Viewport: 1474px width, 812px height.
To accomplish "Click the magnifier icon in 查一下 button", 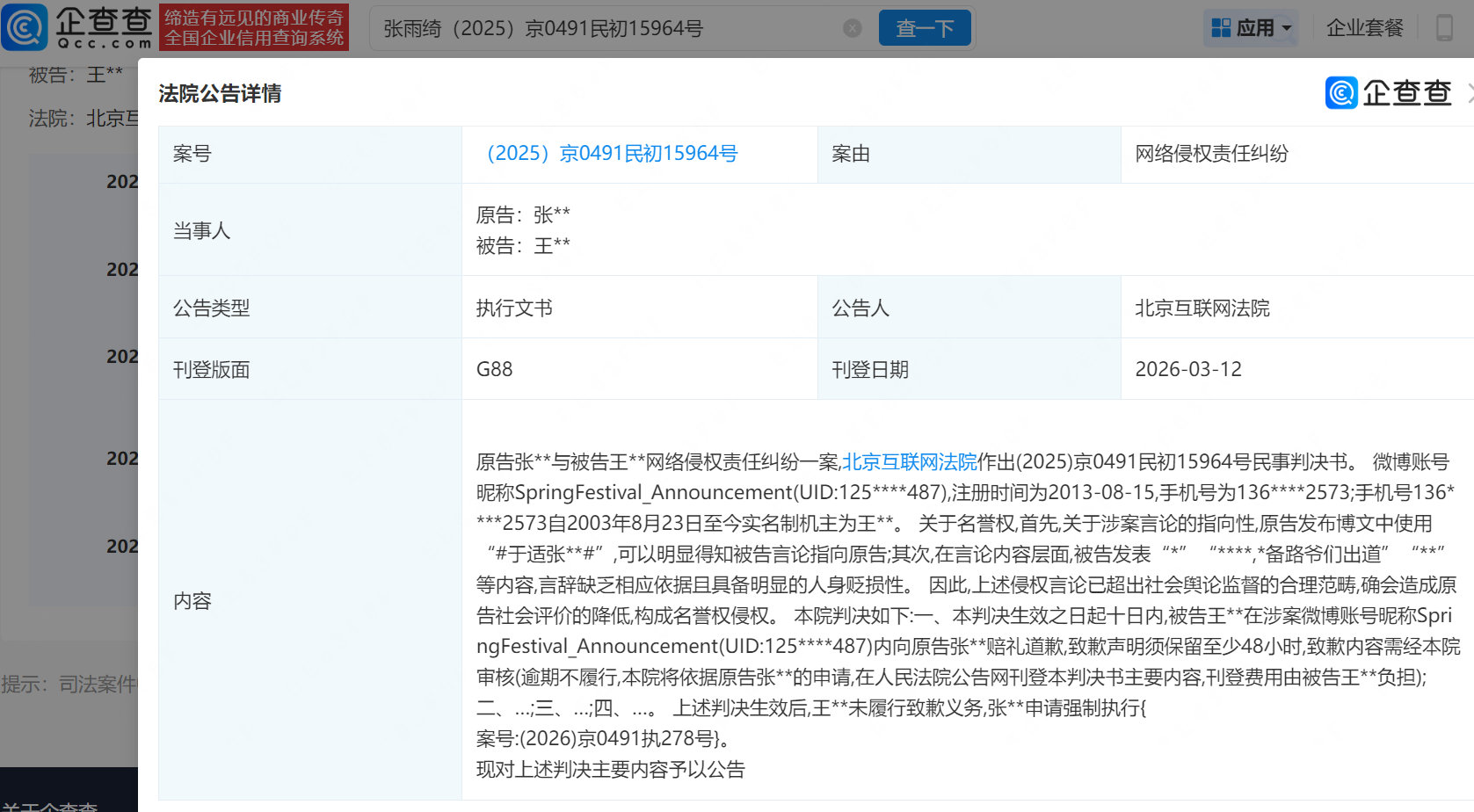I will click(x=924, y=27).
